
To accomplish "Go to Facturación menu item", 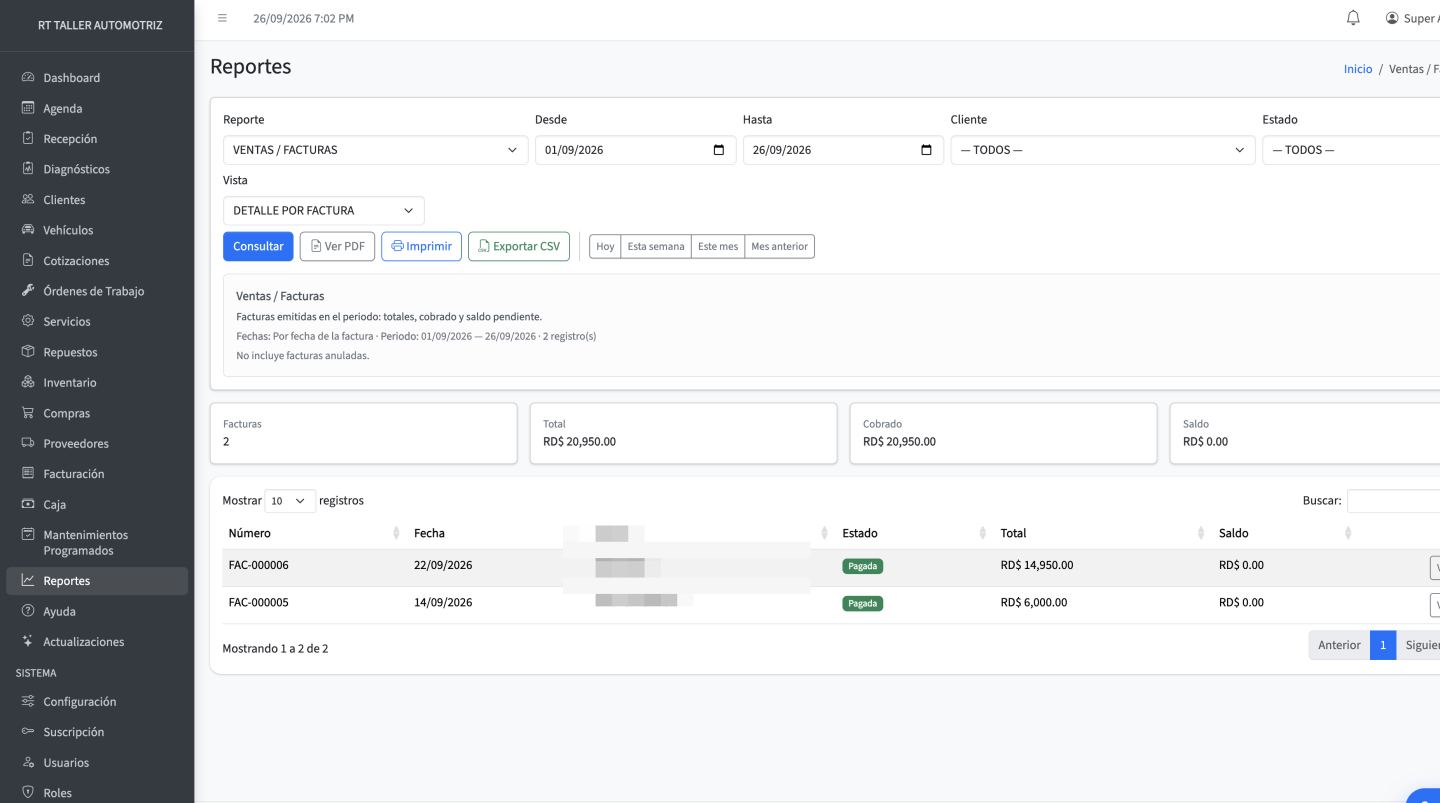I will click(97, 474).
